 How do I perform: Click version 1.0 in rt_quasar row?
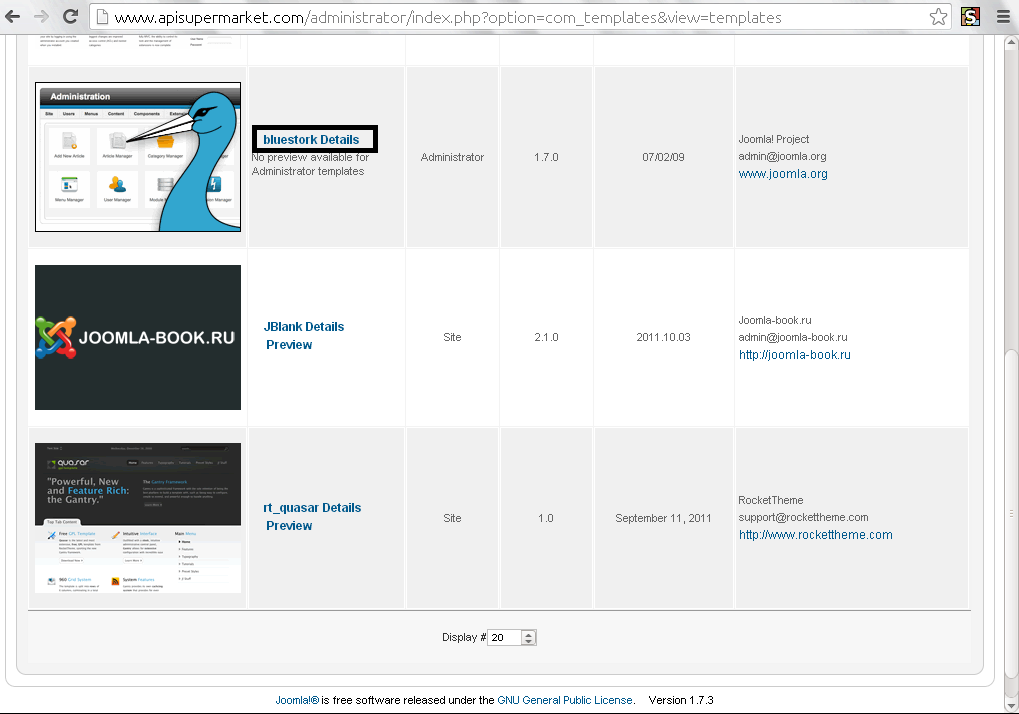tap(545, 518)
